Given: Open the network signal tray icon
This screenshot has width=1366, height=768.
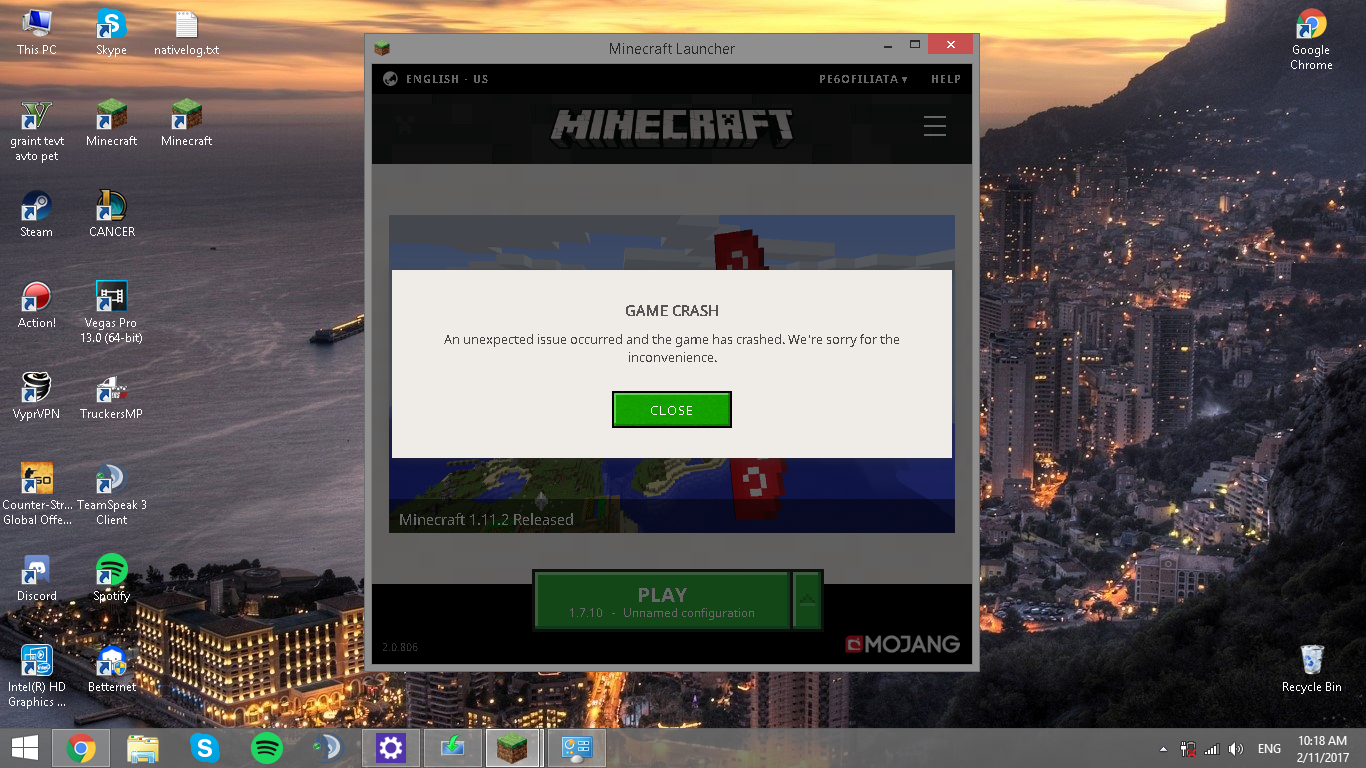Looking at the screenshot, I should (1212, 749).
